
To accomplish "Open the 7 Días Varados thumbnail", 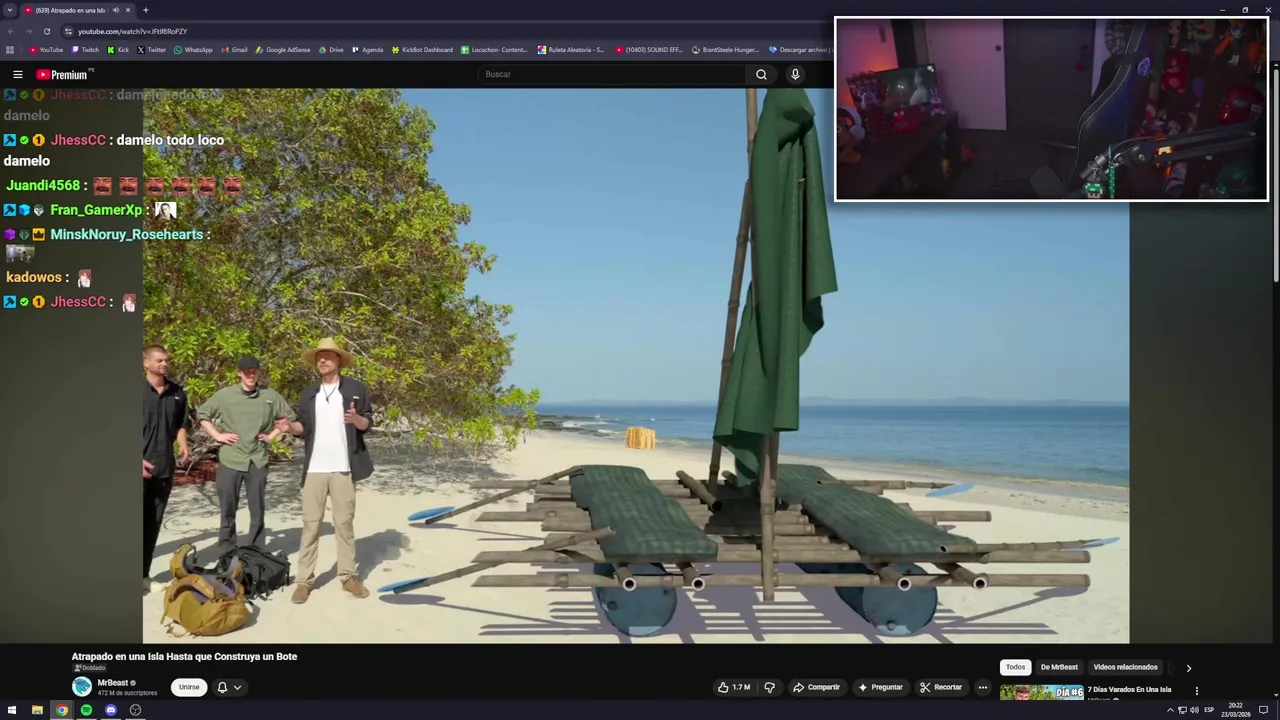I will [x=1041, y=693].
